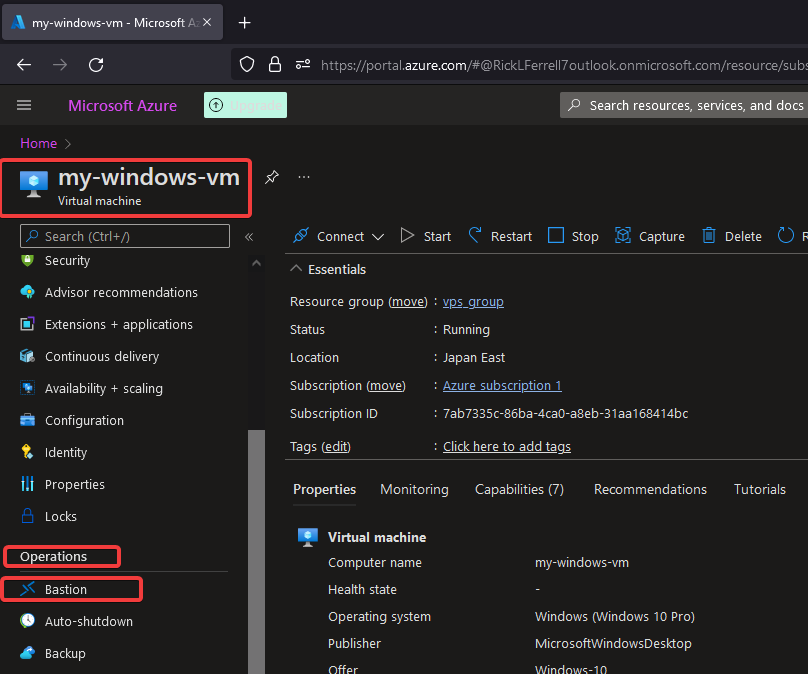Click the Microsoft Azure home title
The height and width of the screenshot is (674, 808).
[123, 106]
